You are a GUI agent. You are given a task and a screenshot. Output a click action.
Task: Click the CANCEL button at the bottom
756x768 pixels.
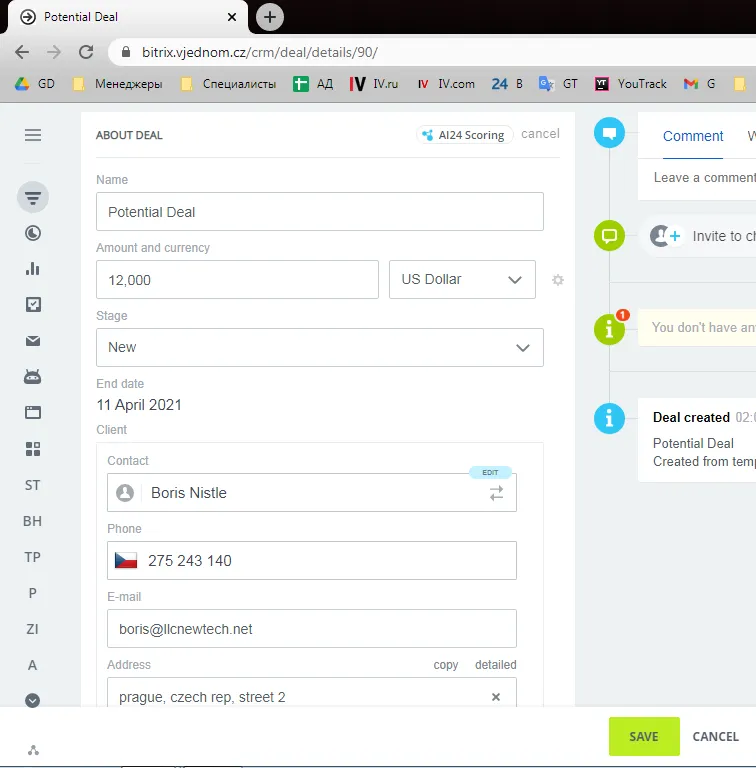click(x=715, y=737)
